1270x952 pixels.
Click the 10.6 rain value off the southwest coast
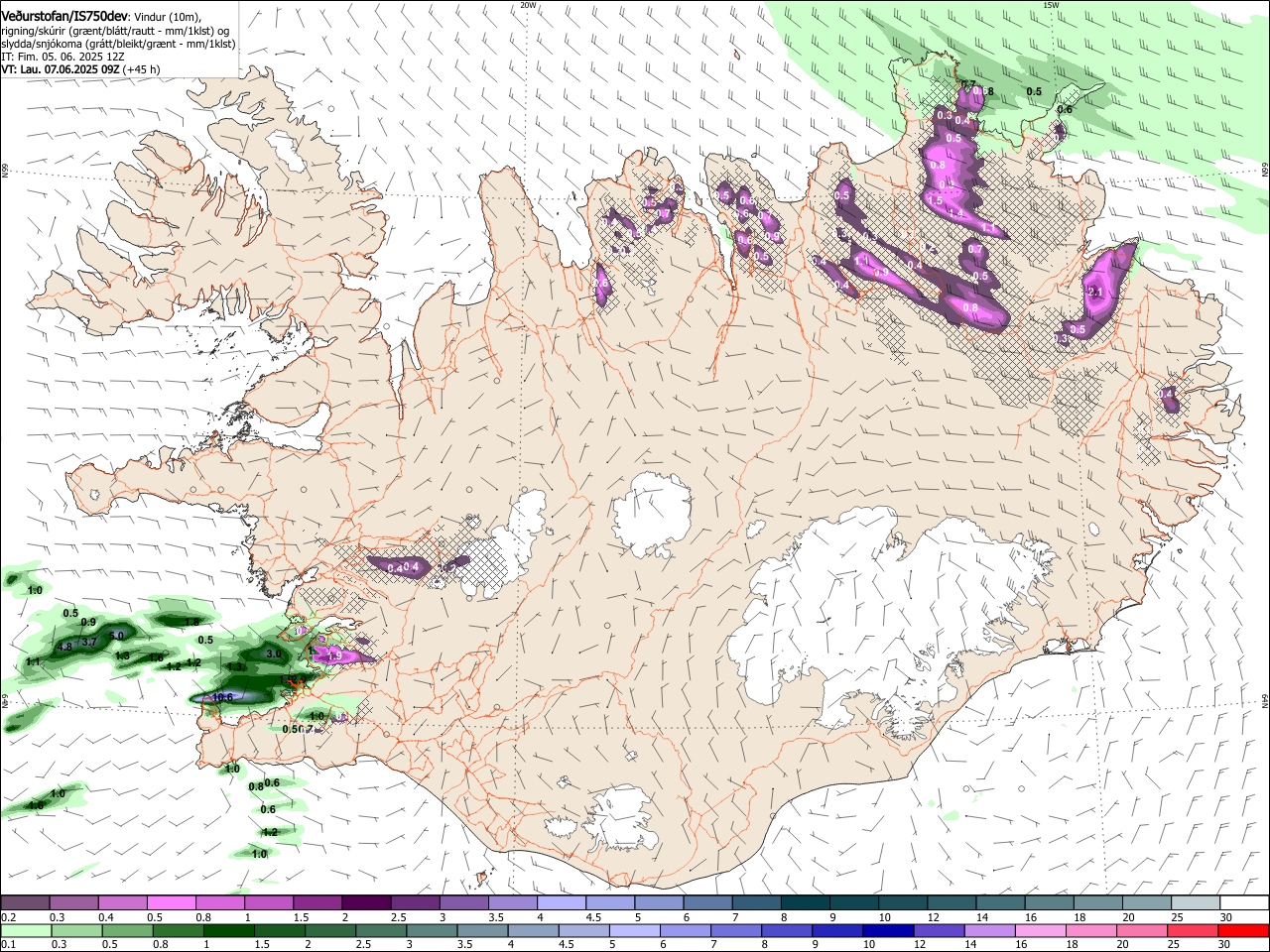[222, 697]
